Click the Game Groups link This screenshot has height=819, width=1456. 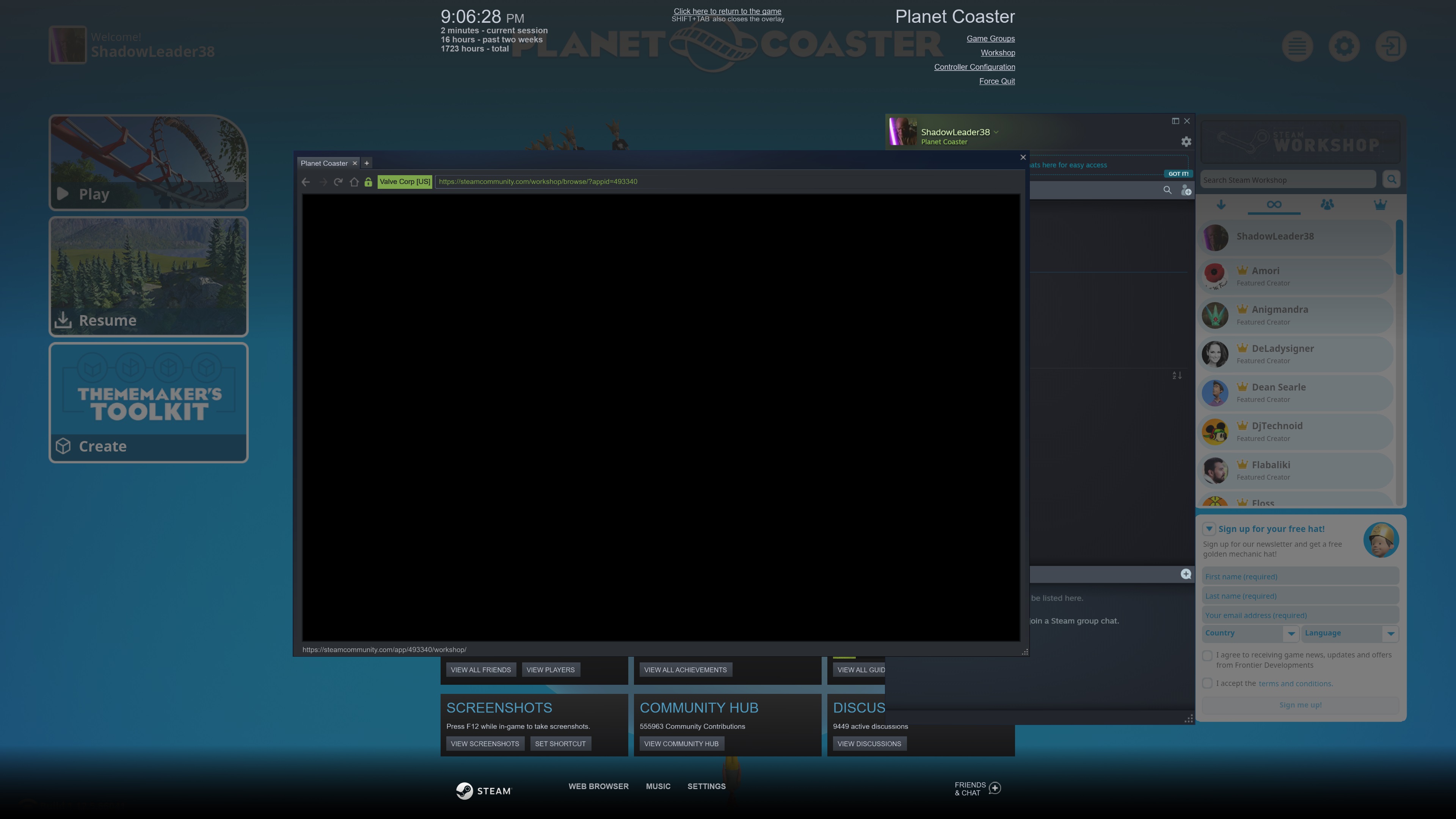click(990, 38)
